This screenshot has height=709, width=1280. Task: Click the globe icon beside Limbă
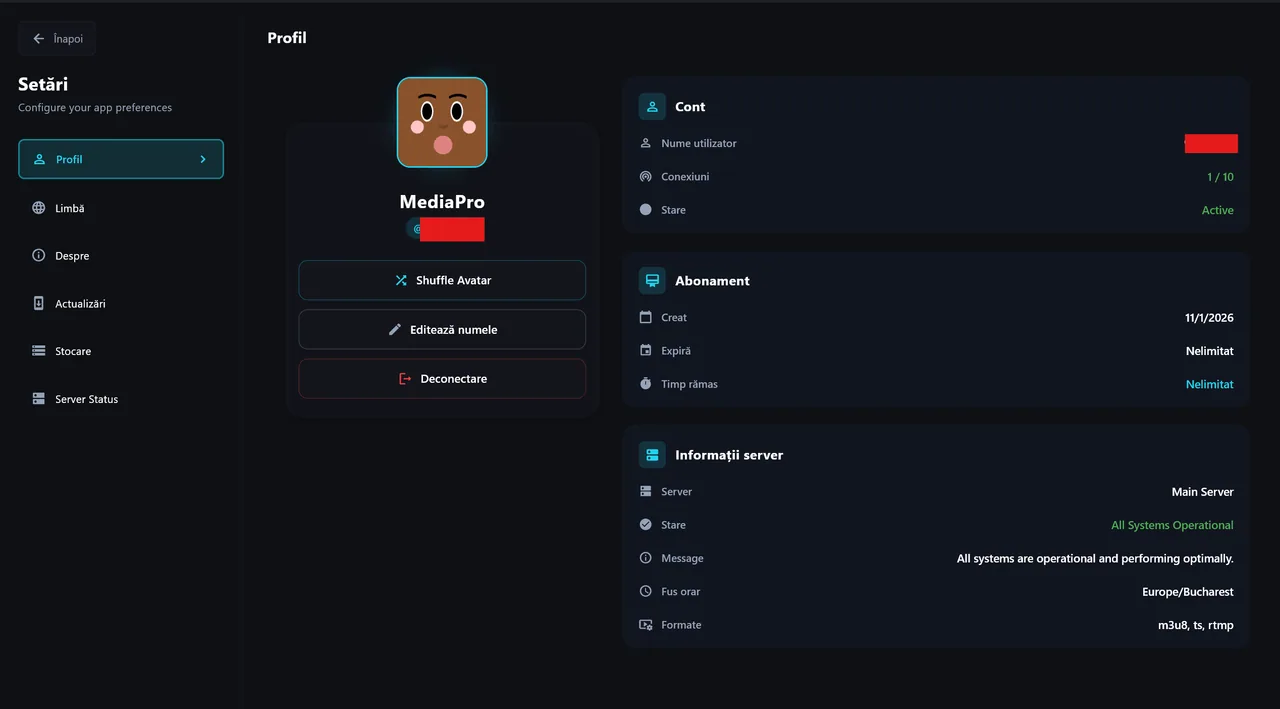point(39,208)
